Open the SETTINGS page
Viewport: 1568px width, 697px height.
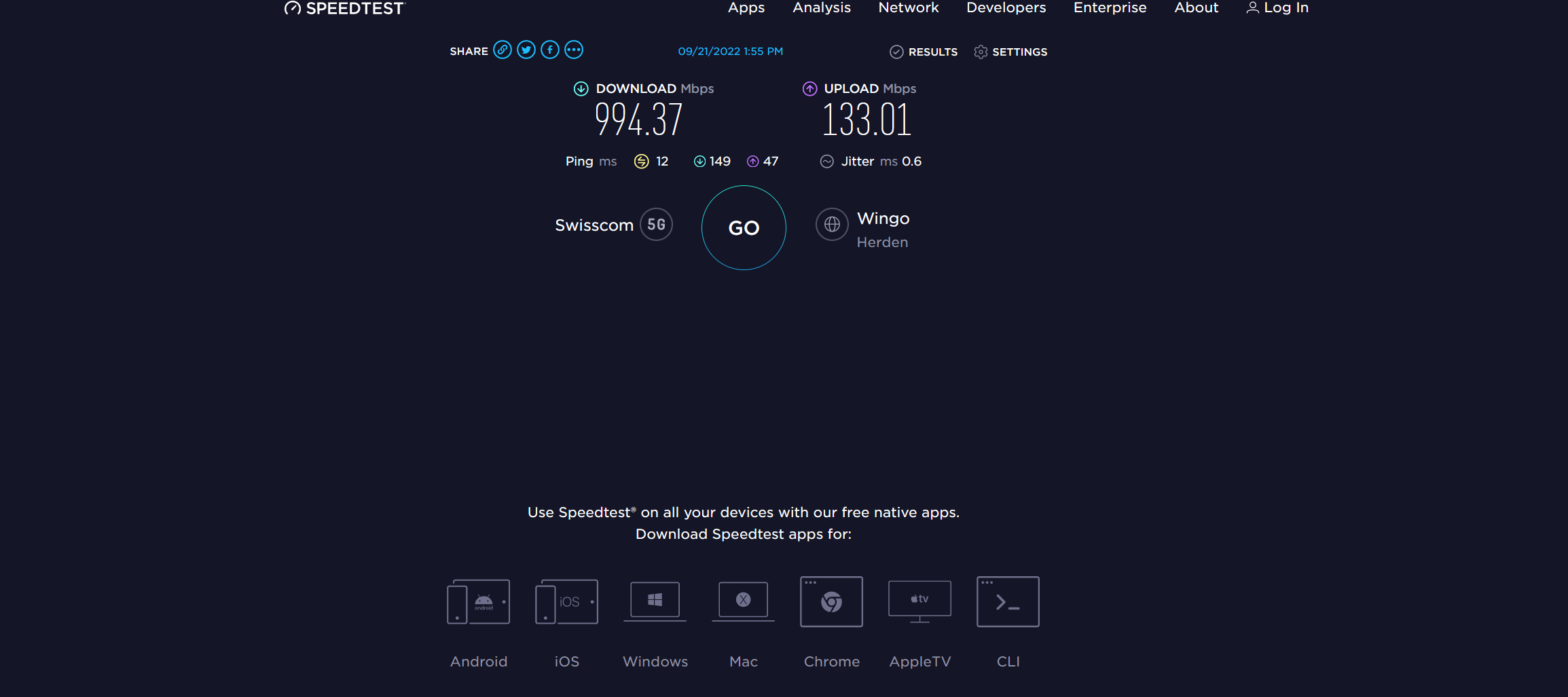(1020, 52)
